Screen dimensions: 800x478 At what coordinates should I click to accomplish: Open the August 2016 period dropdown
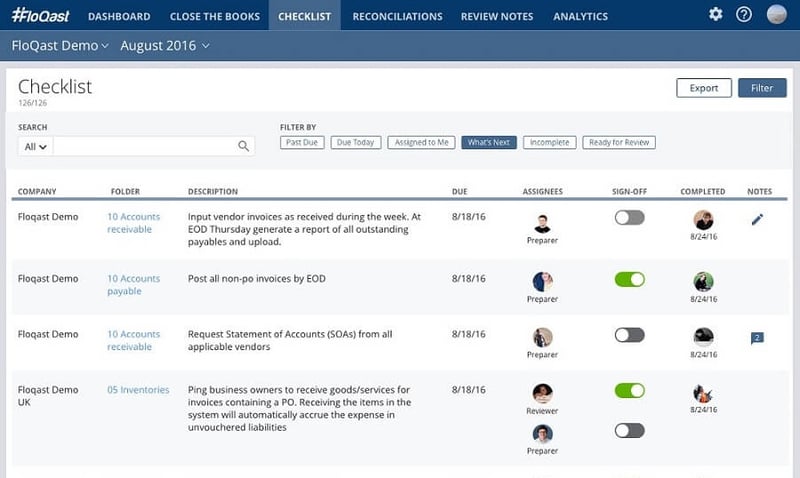164,46
